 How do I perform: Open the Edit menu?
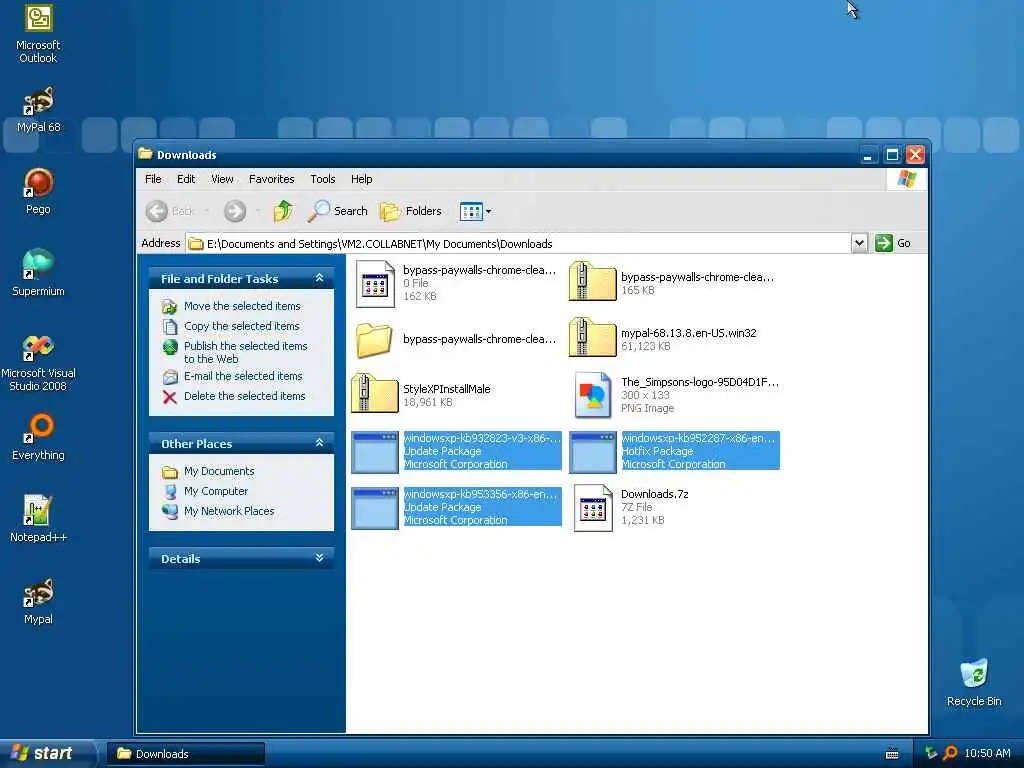pos(185,179)
